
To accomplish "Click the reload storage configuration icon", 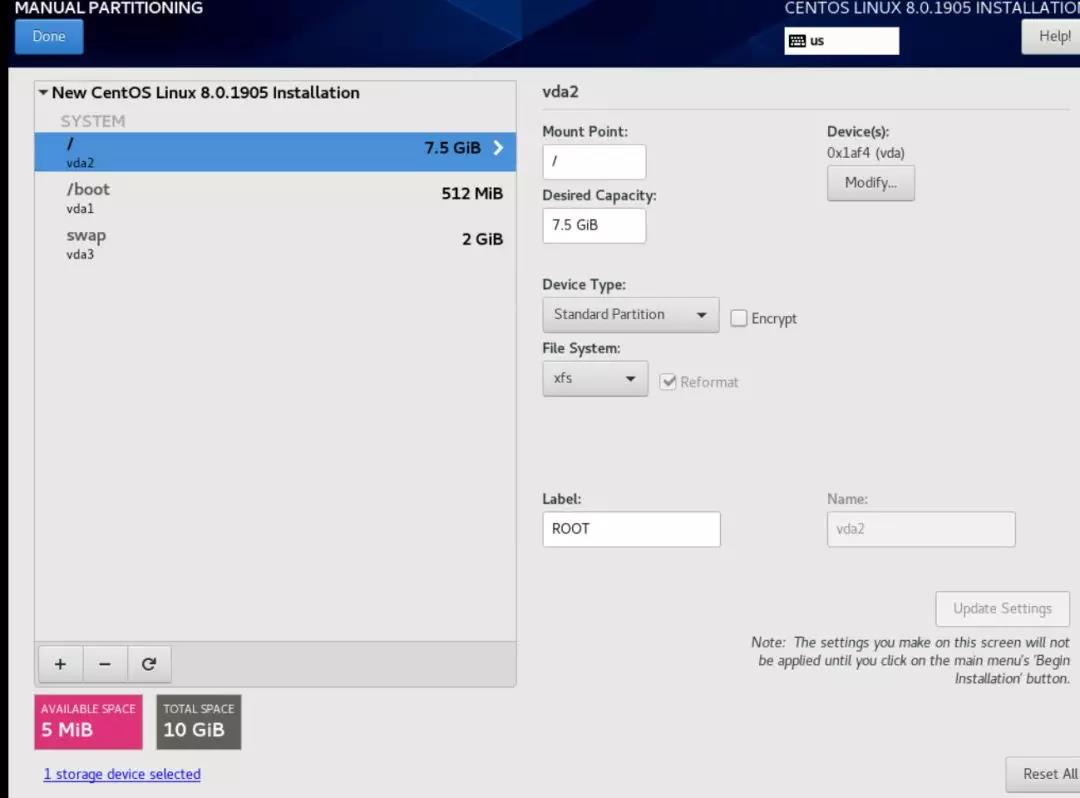I will coord(149,664).
